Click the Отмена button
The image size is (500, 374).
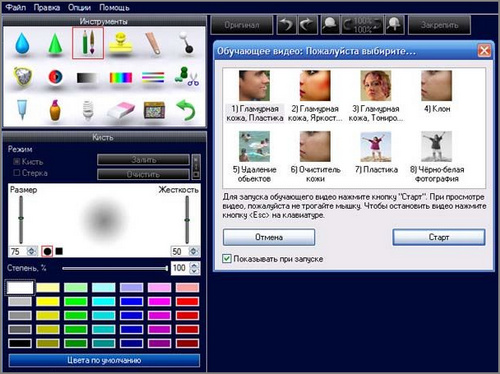269,237
